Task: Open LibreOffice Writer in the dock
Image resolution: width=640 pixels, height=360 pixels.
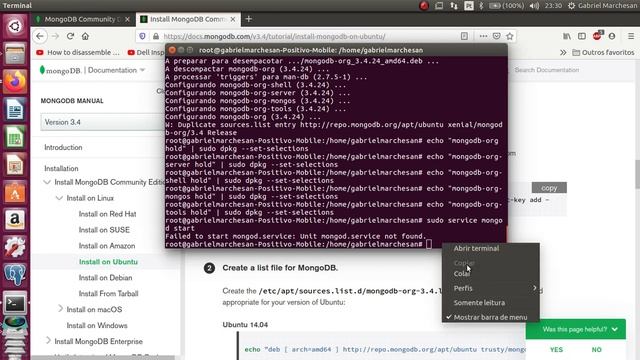Action: pos(15,110)
